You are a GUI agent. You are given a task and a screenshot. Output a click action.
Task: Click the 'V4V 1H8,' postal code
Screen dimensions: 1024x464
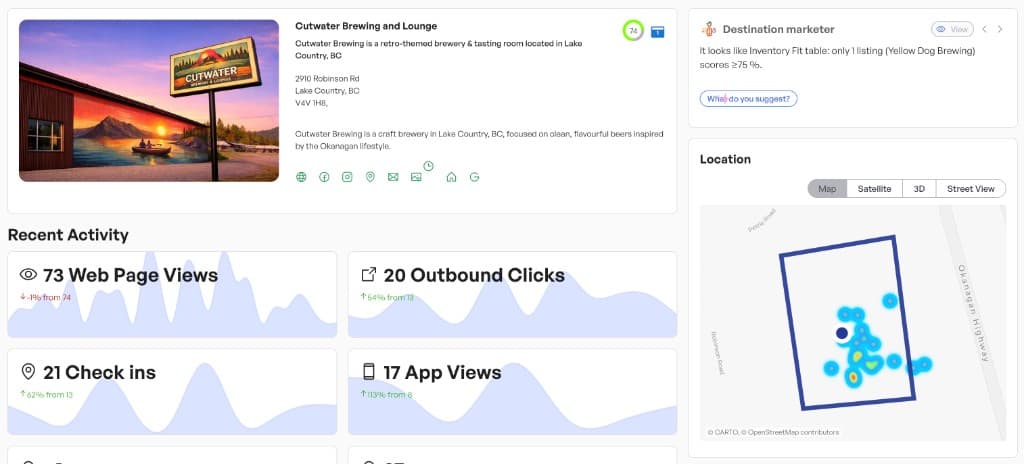tap(312, 103)
